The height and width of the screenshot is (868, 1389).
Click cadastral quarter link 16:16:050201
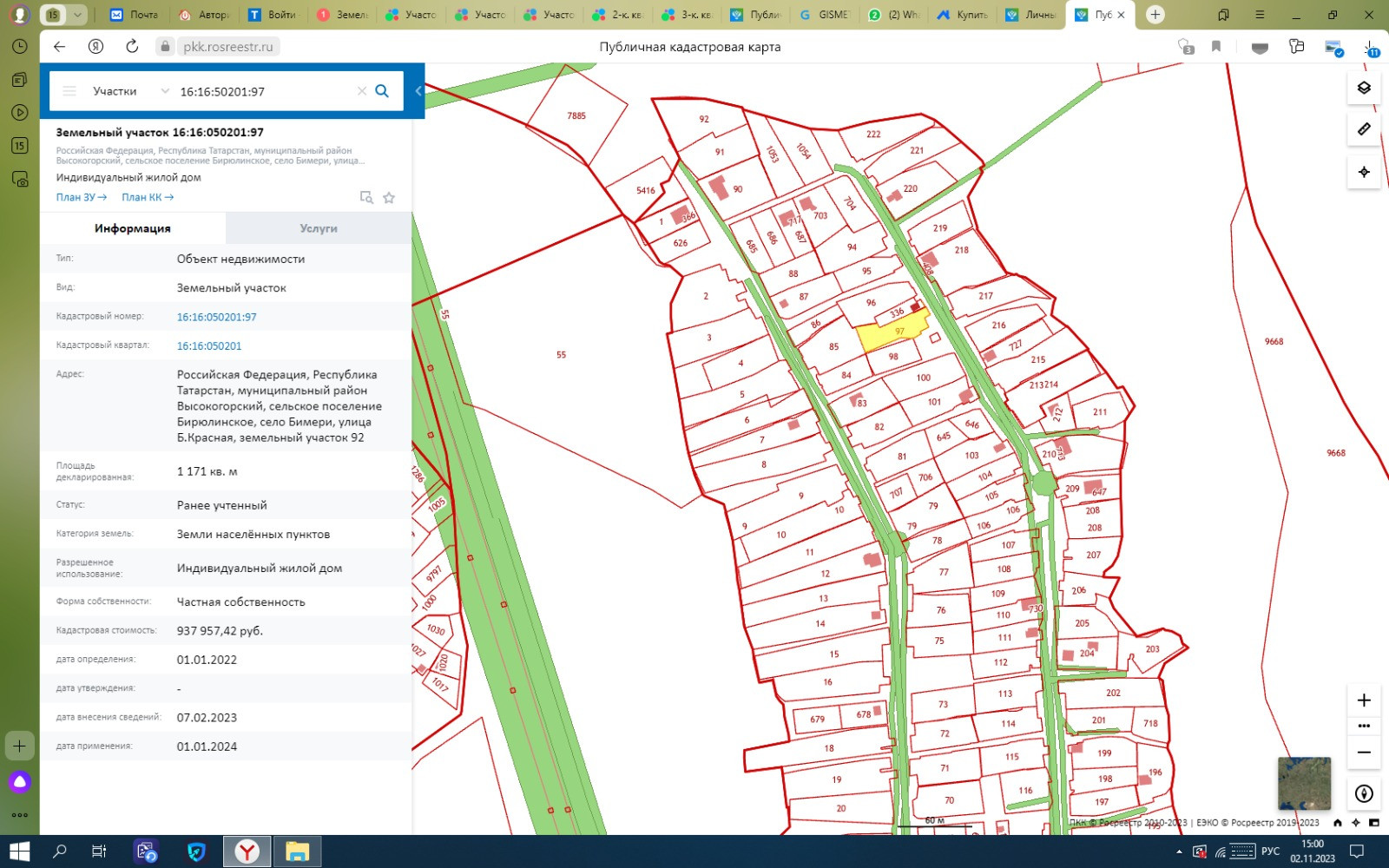(209, 345)
